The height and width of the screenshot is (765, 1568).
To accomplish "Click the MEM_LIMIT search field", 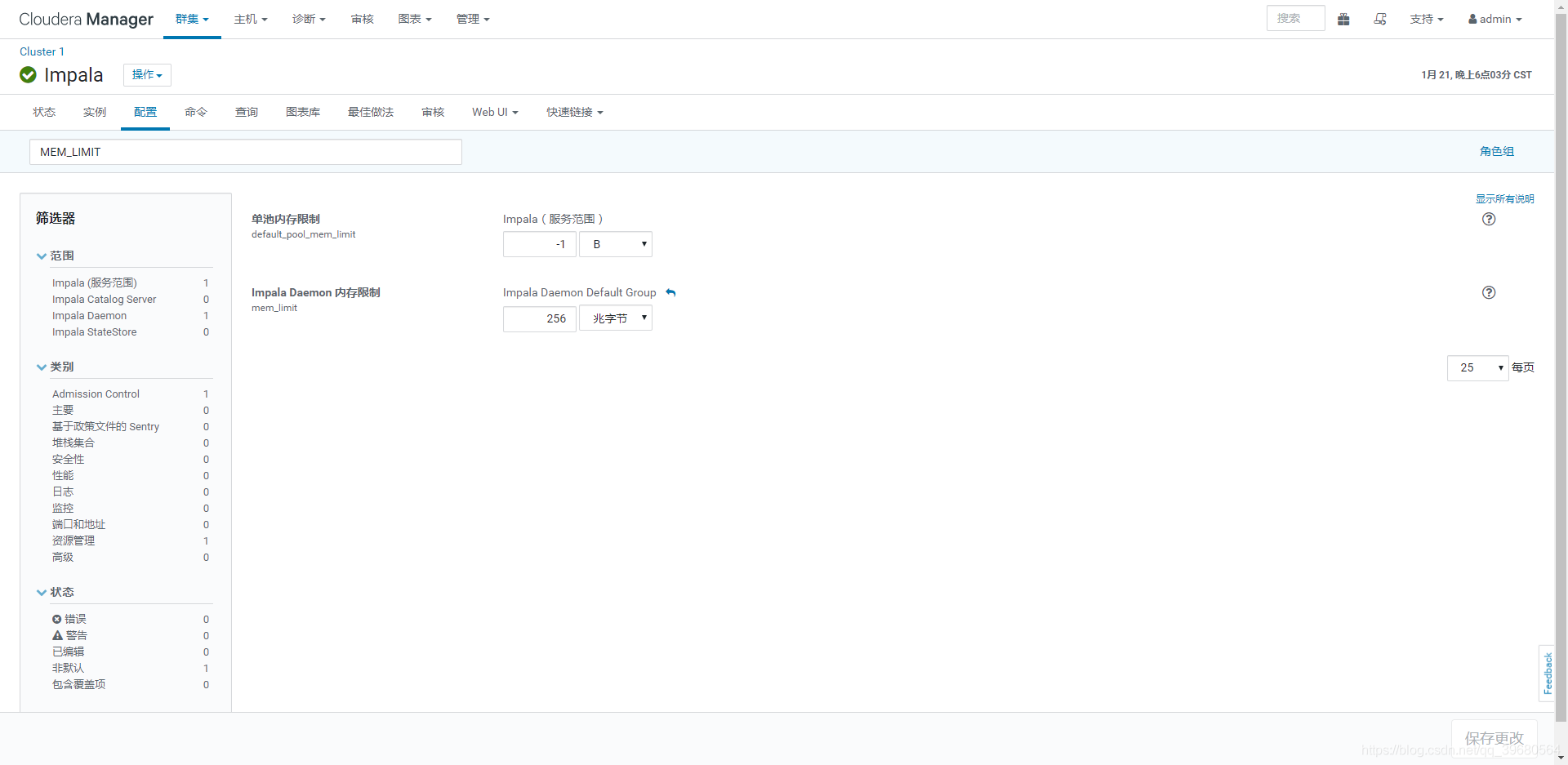I will (x=246, y=152).
